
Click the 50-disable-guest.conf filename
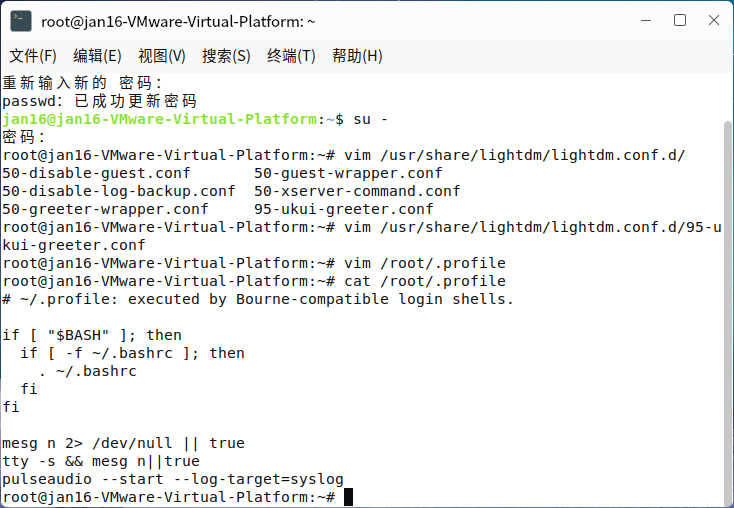coord(96,173)
